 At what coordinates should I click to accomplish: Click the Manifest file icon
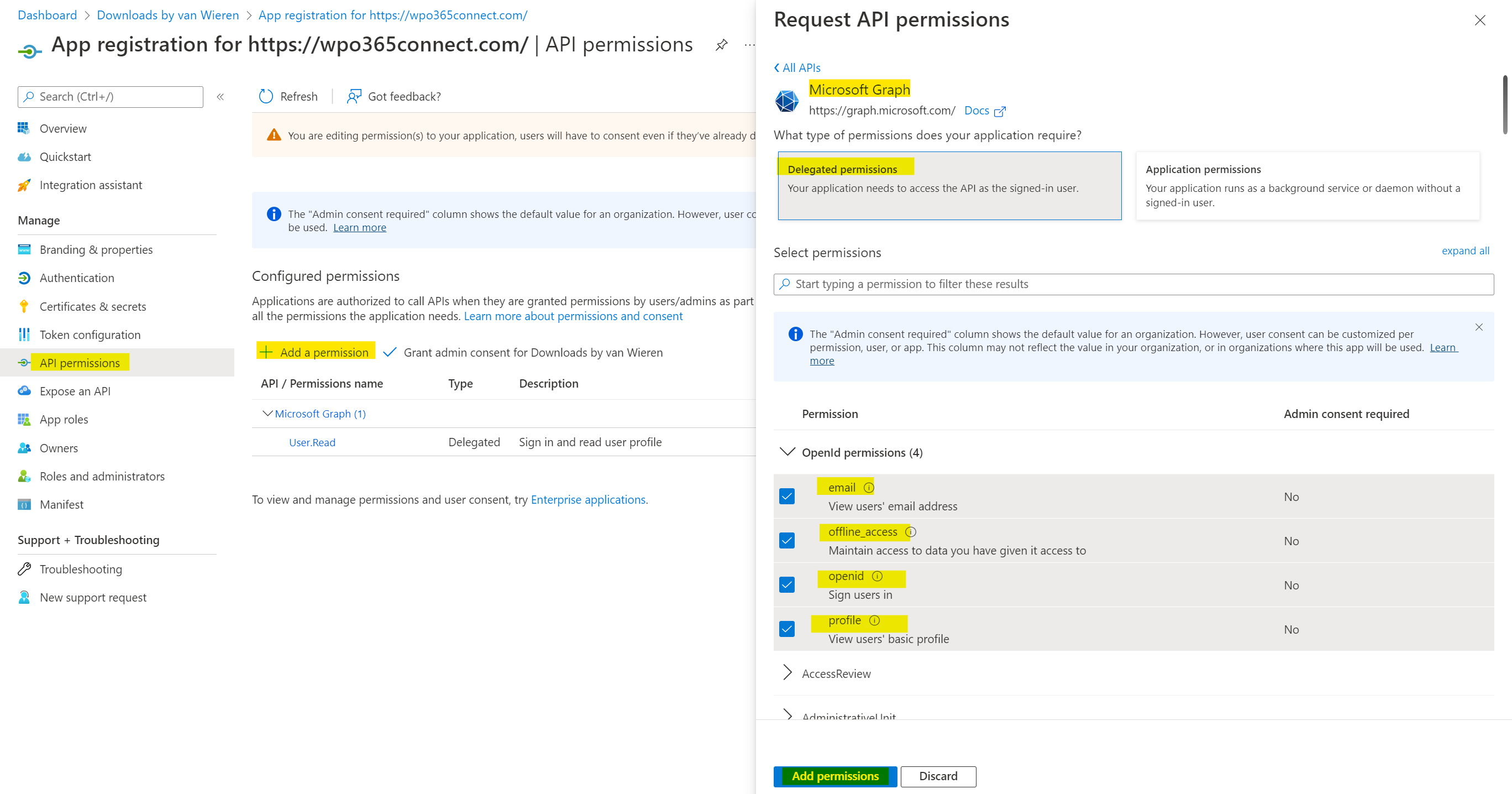tap(23, 504)
